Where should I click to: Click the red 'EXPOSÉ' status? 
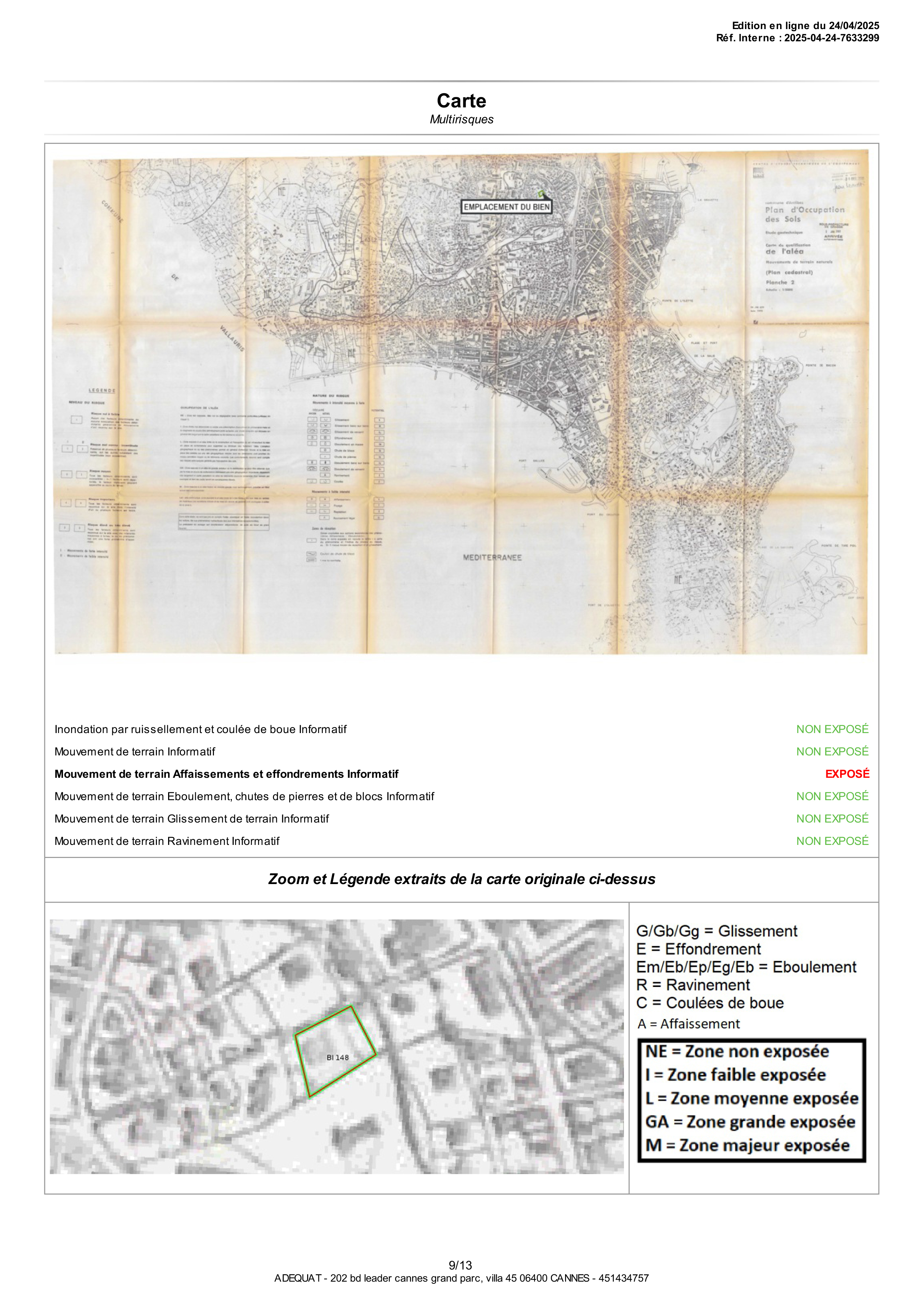(x=847, y=774)
